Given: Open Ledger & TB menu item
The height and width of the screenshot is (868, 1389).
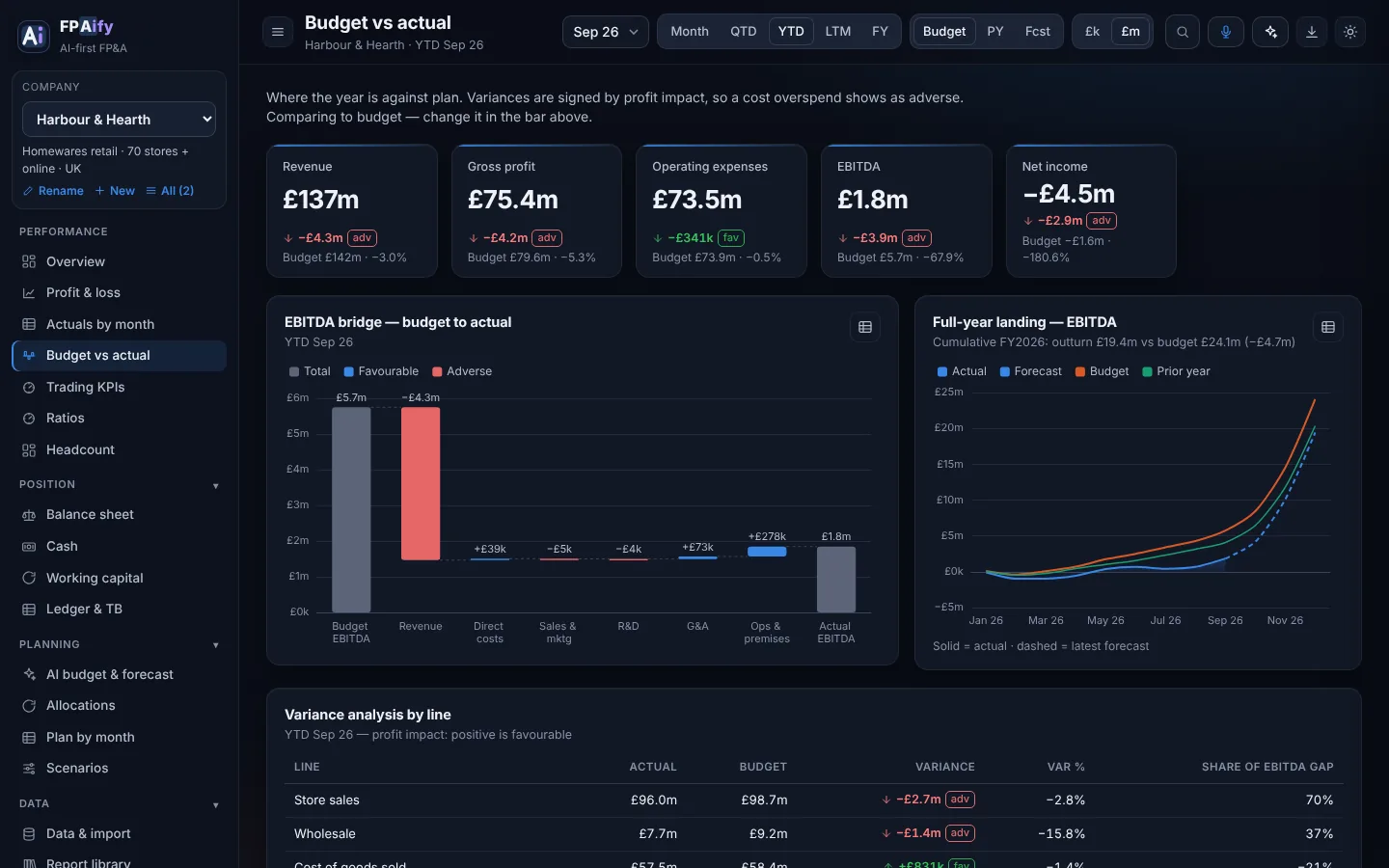Looking at the screenshot, I should (119, 609).
